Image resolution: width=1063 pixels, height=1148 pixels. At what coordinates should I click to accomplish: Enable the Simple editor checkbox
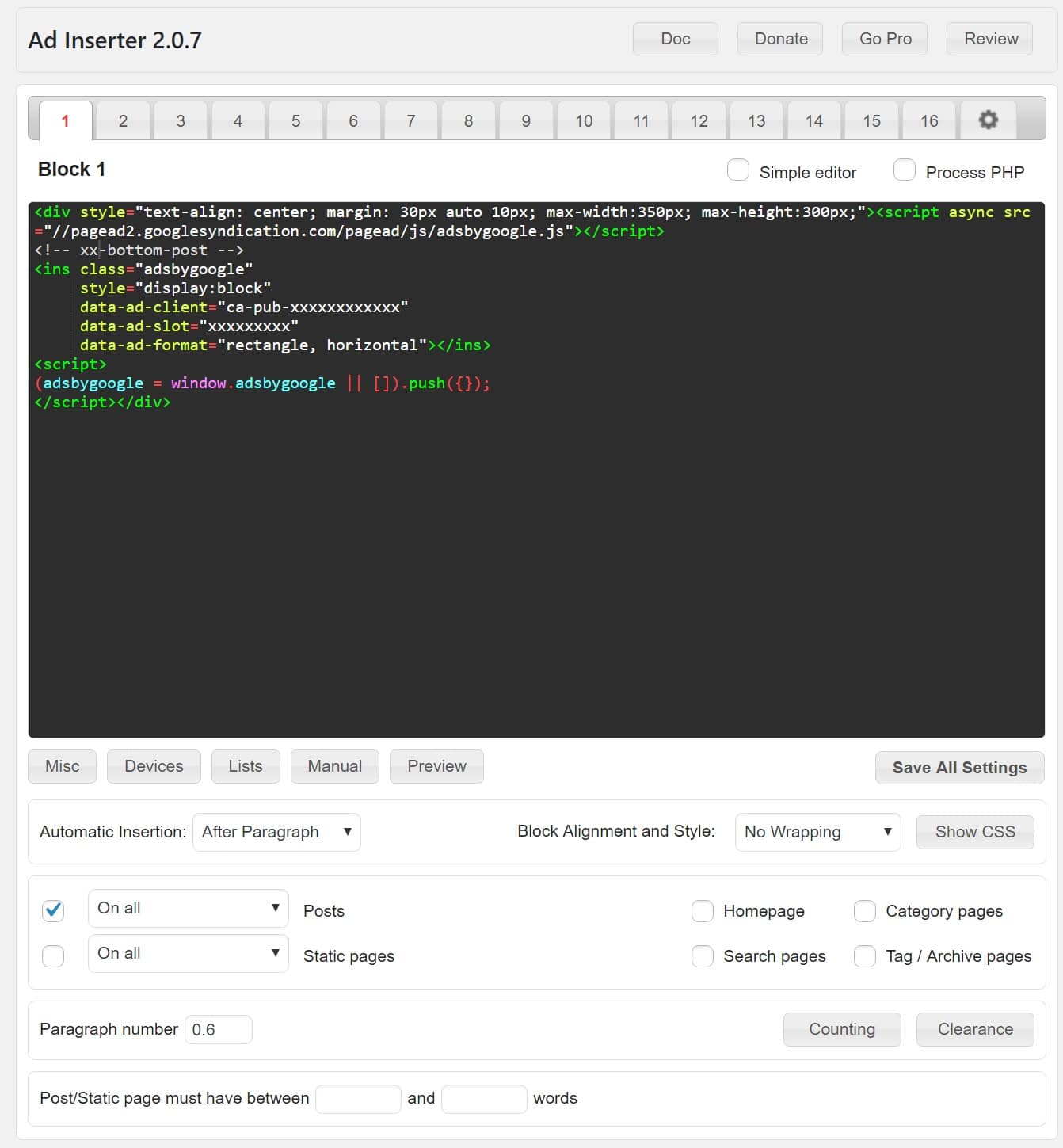pos(737,170)
